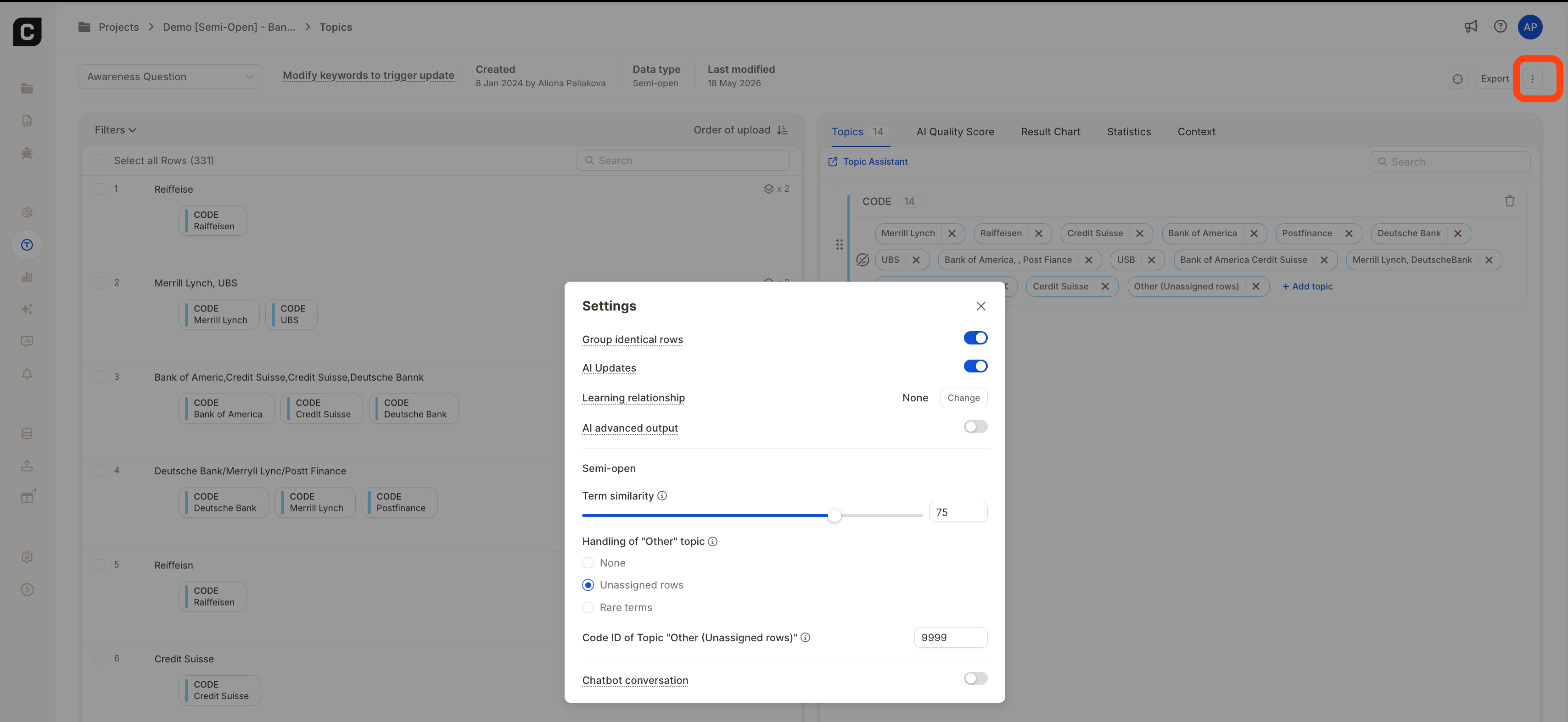Screen dimensions: 1568x722
Task: Click the Term similarity slider handle
Action: [x=834, y=516]
